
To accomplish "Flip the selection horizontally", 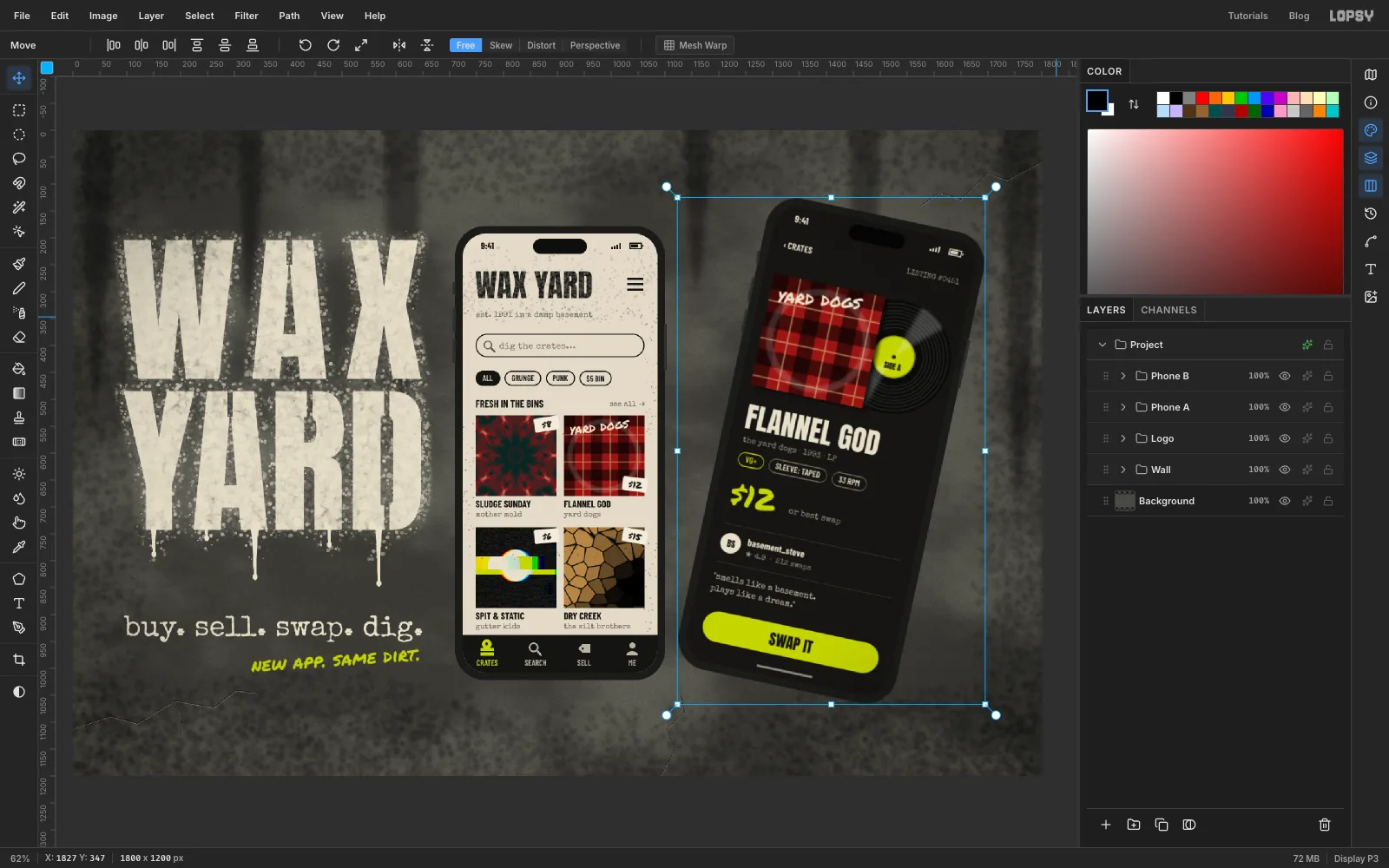I will 399,45.
